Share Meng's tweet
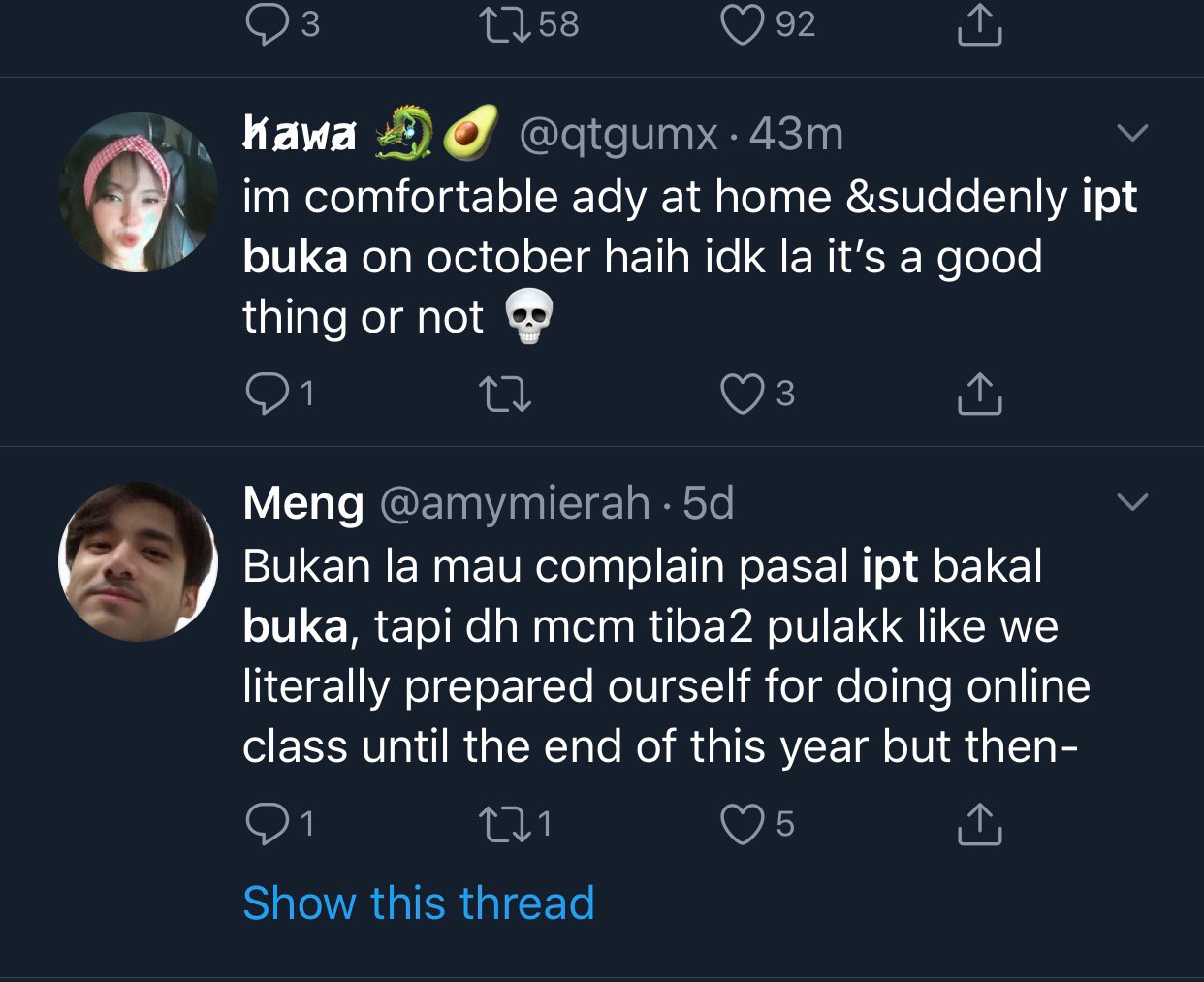This screenshot has width=1204, height=982. 979,824
